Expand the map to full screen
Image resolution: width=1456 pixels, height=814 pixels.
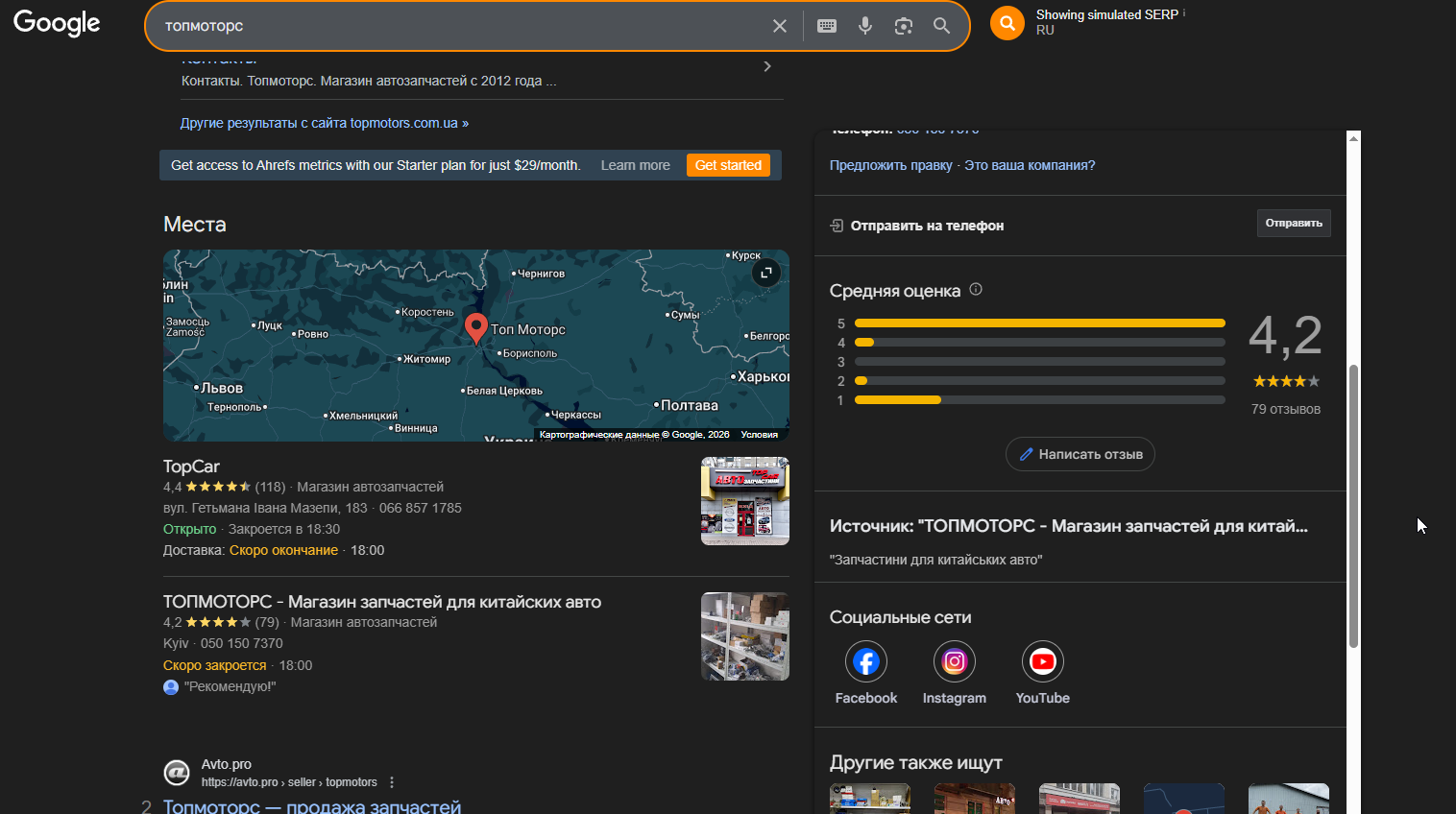coord(765,274)
